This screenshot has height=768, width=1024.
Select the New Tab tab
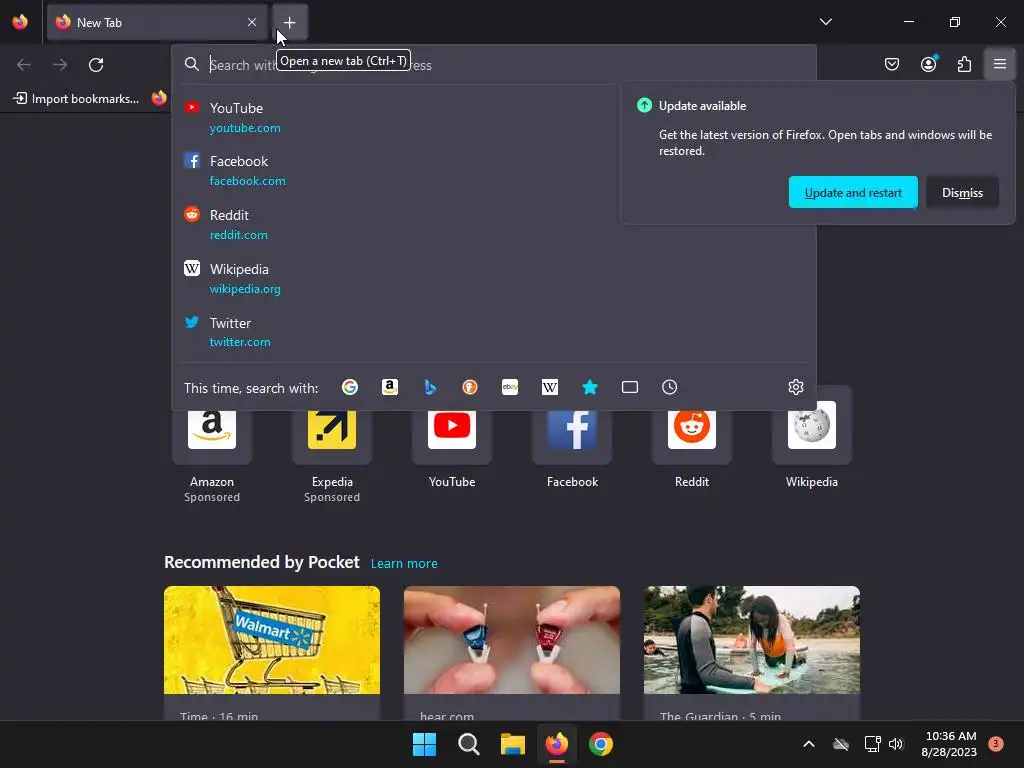[x=157, y=22]
